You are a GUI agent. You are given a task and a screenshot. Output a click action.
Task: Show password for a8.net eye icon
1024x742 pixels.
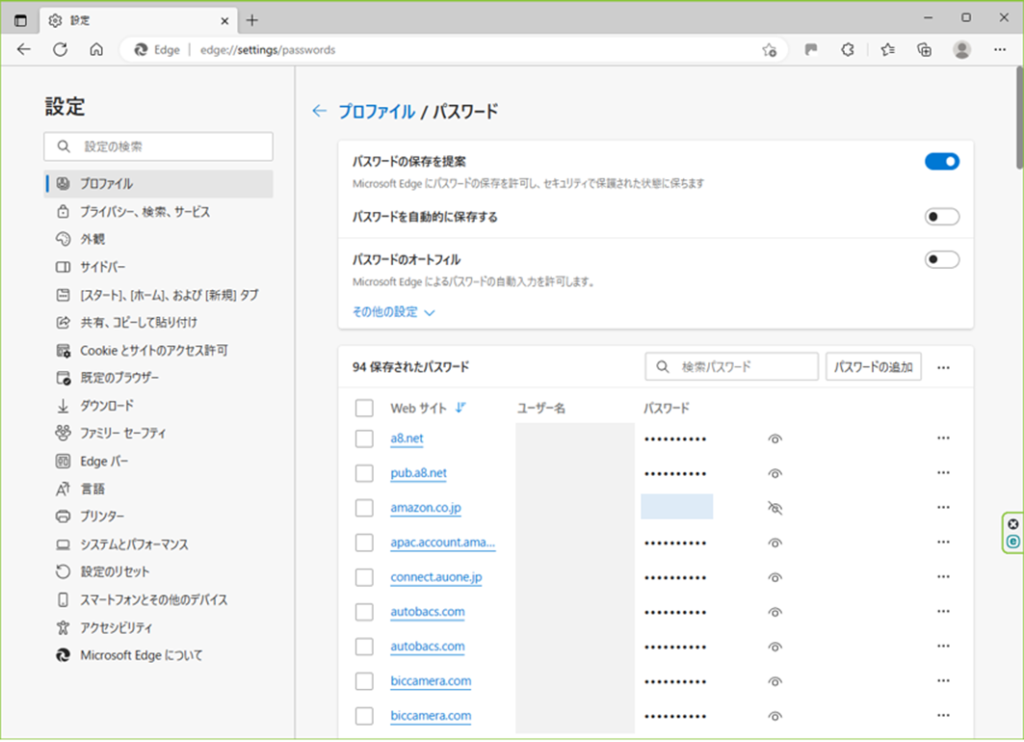point(775,439)
